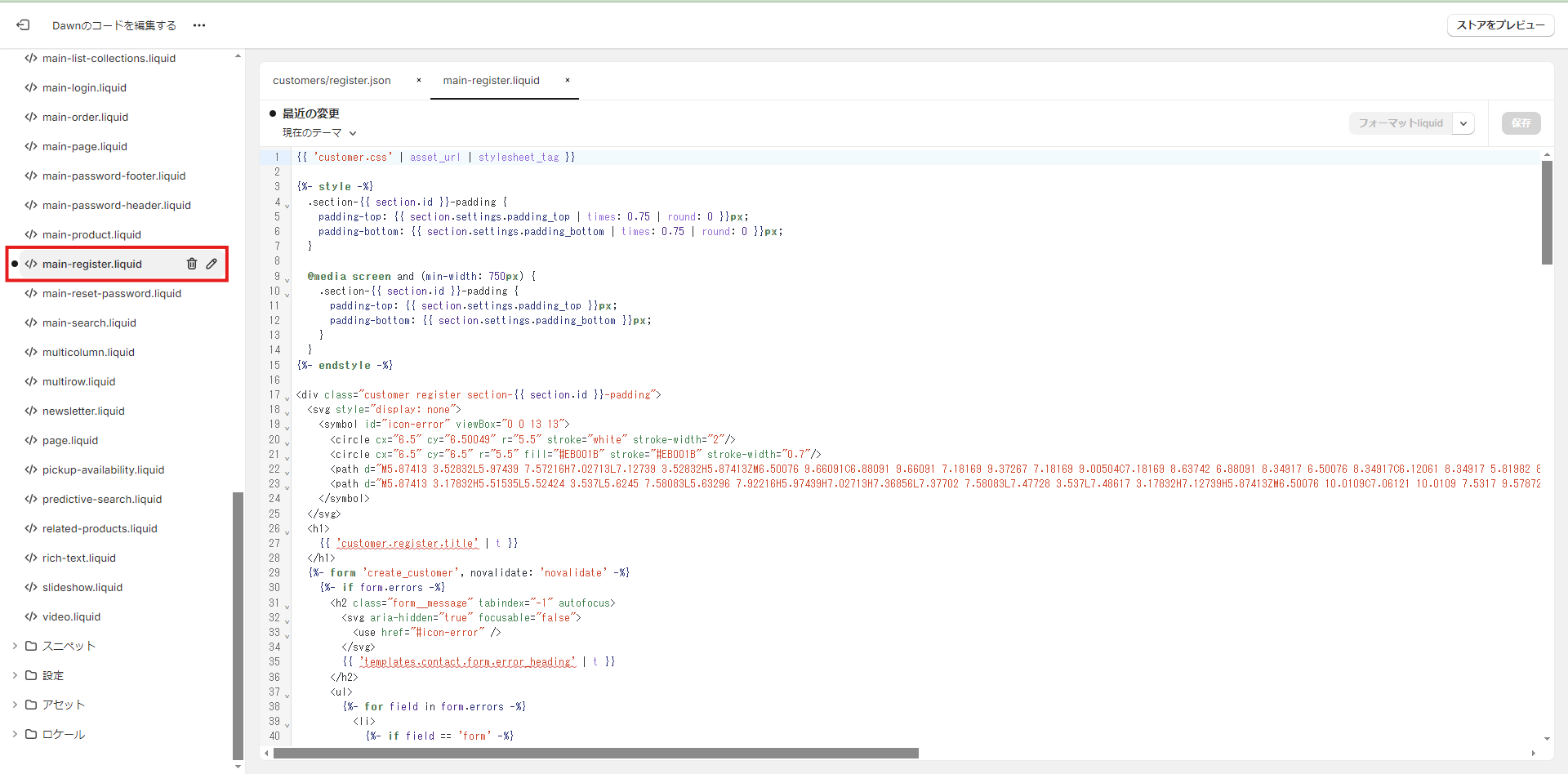Image resolution: width=1568 pixels, height=774 pixels.
Task: Click 'templates.contact.form.error_heading' in code
Action: [467, 661]
